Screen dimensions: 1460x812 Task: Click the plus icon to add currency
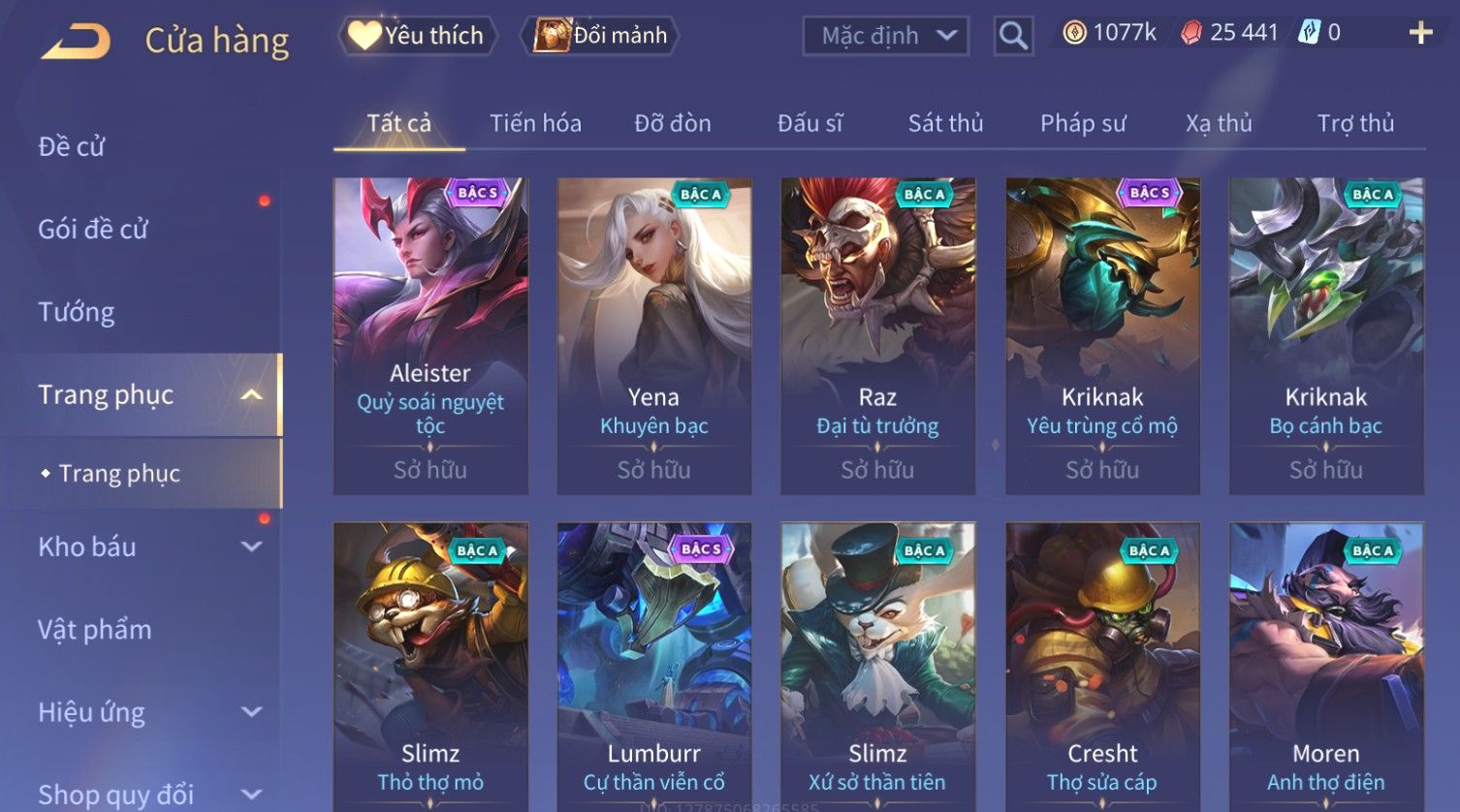coord(1420,33)
